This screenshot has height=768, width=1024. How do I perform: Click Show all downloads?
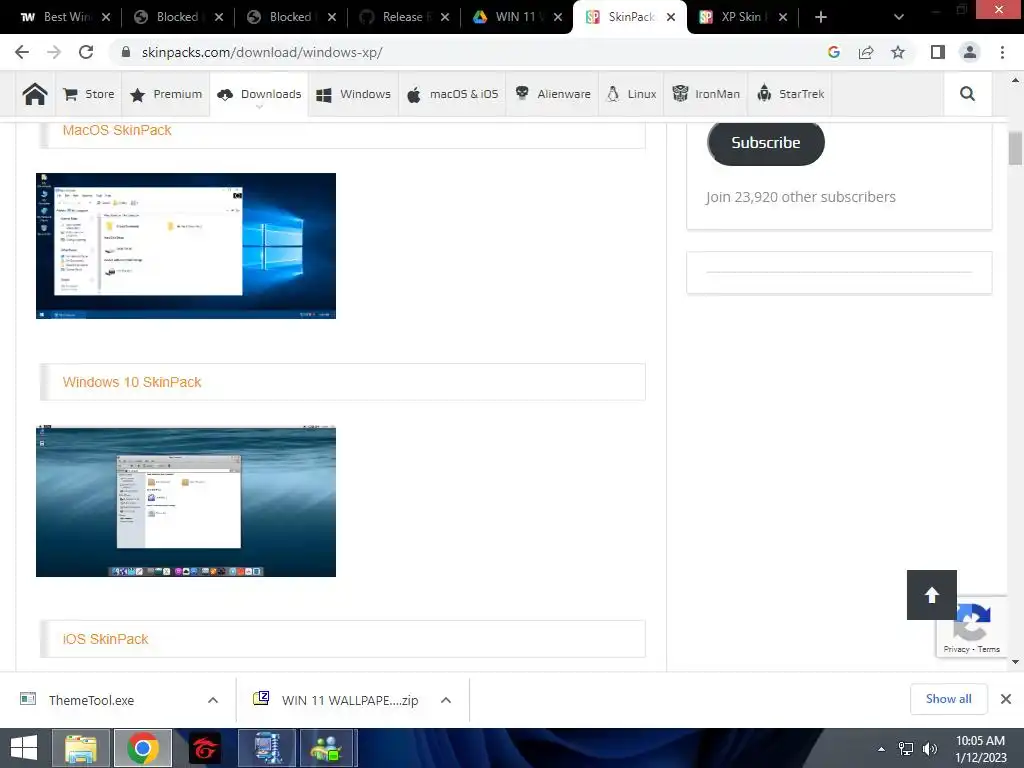948,699
